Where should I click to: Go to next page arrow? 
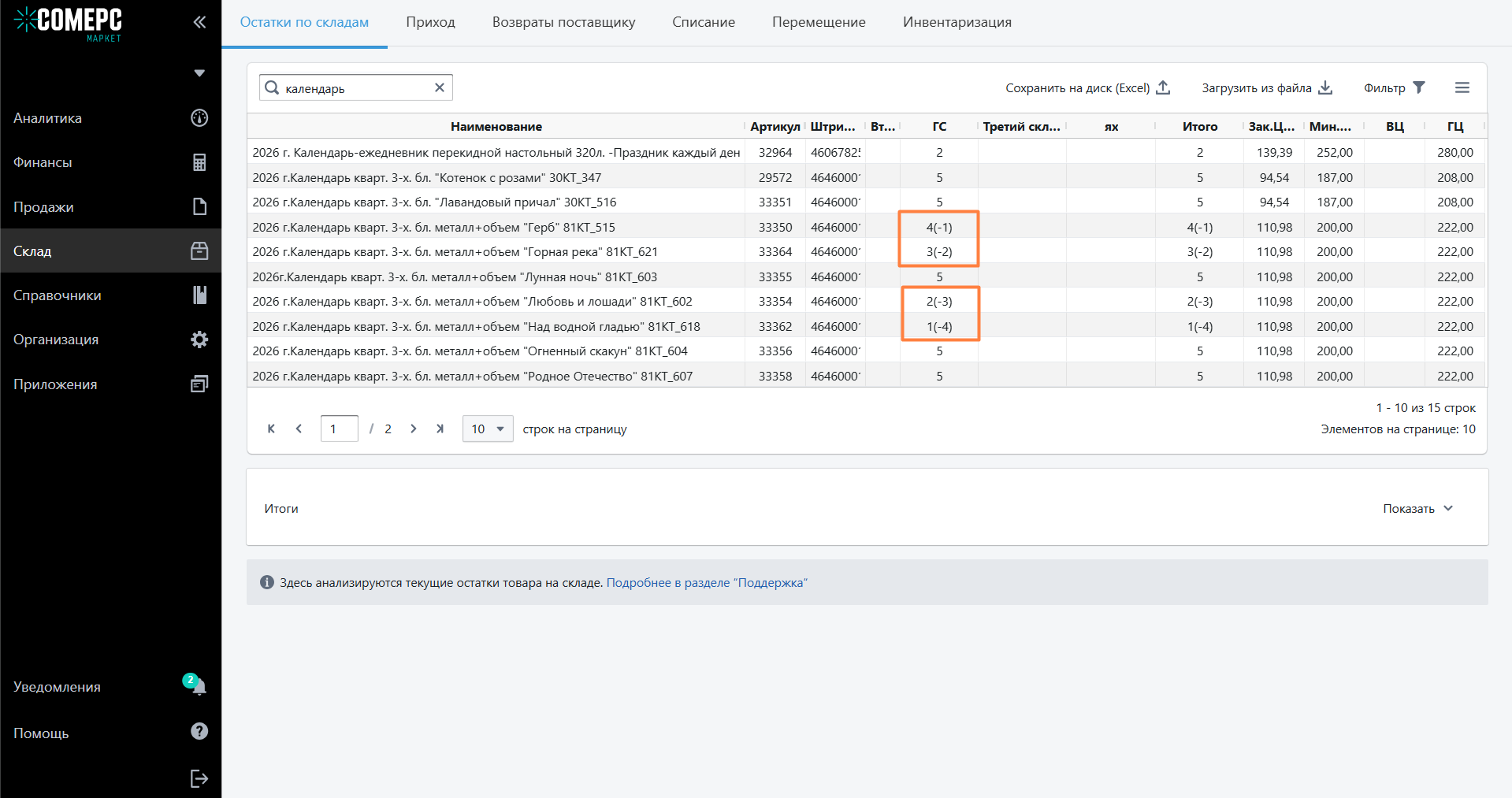click(413, 429)
